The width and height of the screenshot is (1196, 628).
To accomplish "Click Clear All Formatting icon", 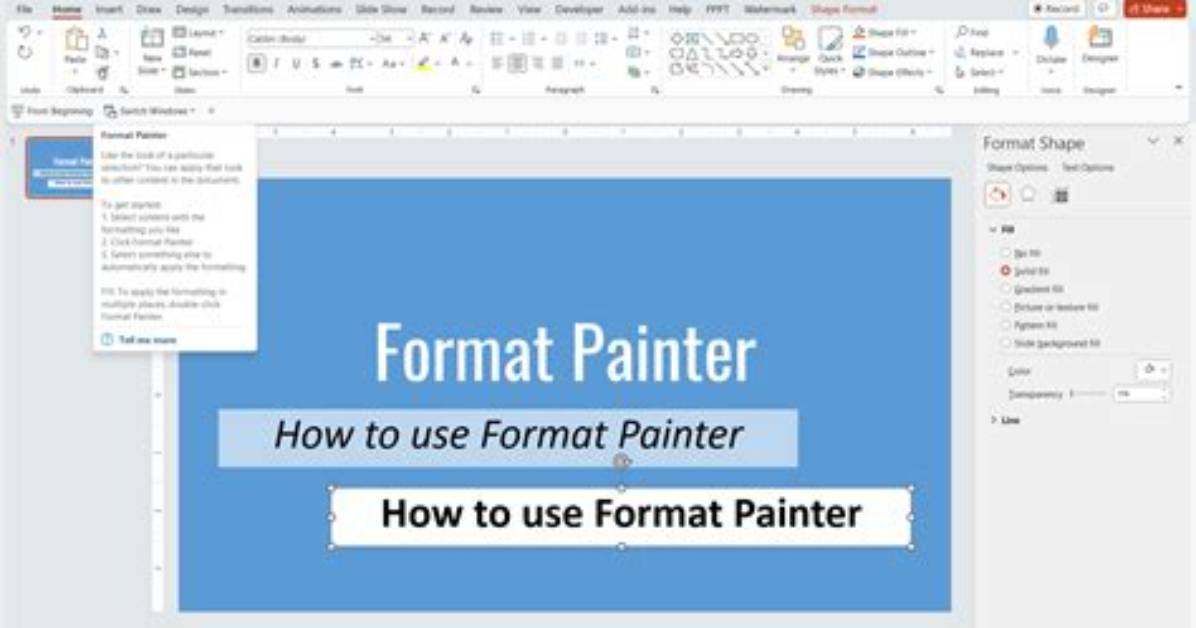I will [x=466, y=38].
